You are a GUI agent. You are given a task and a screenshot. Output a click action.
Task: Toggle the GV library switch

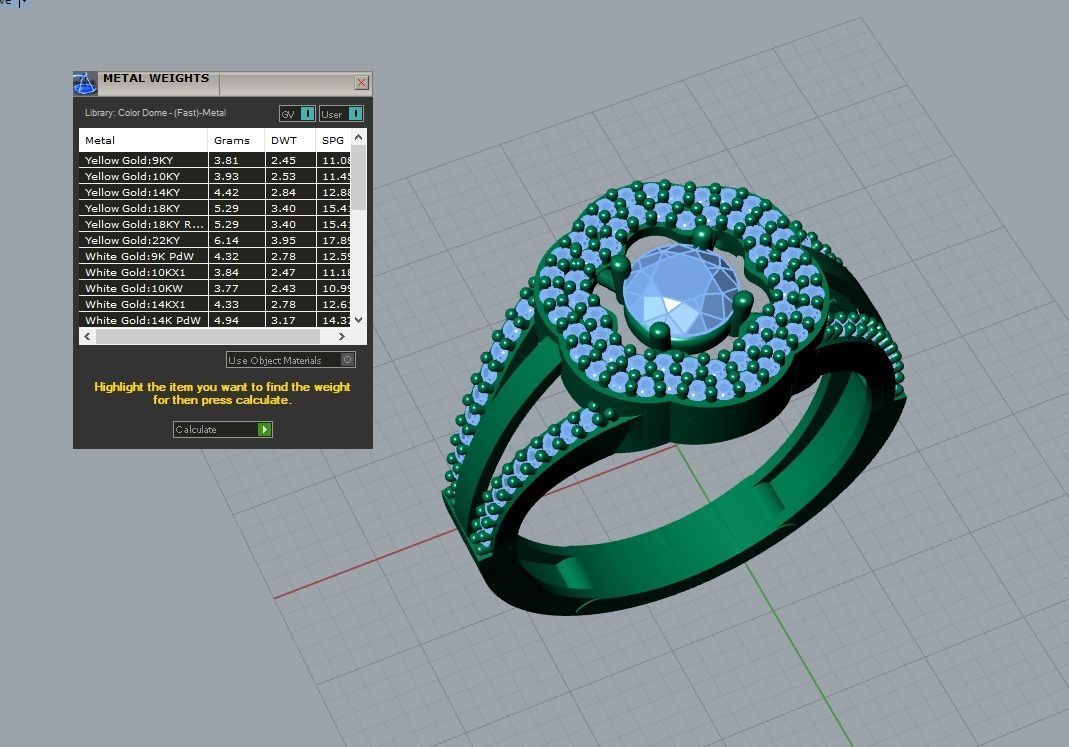pyautogui.click(x=297, y=114)
